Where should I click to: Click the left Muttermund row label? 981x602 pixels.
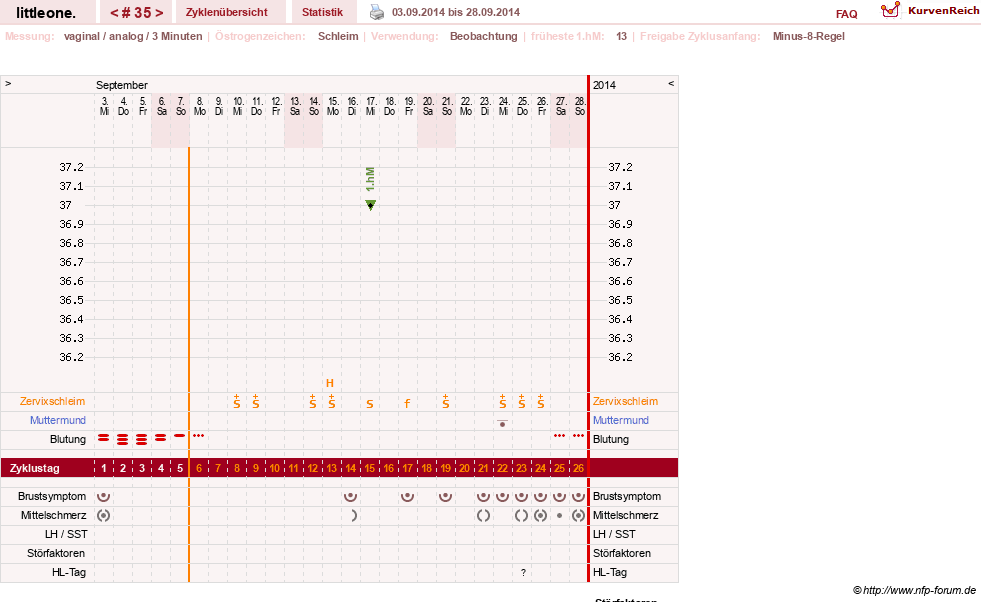[58, 420]
